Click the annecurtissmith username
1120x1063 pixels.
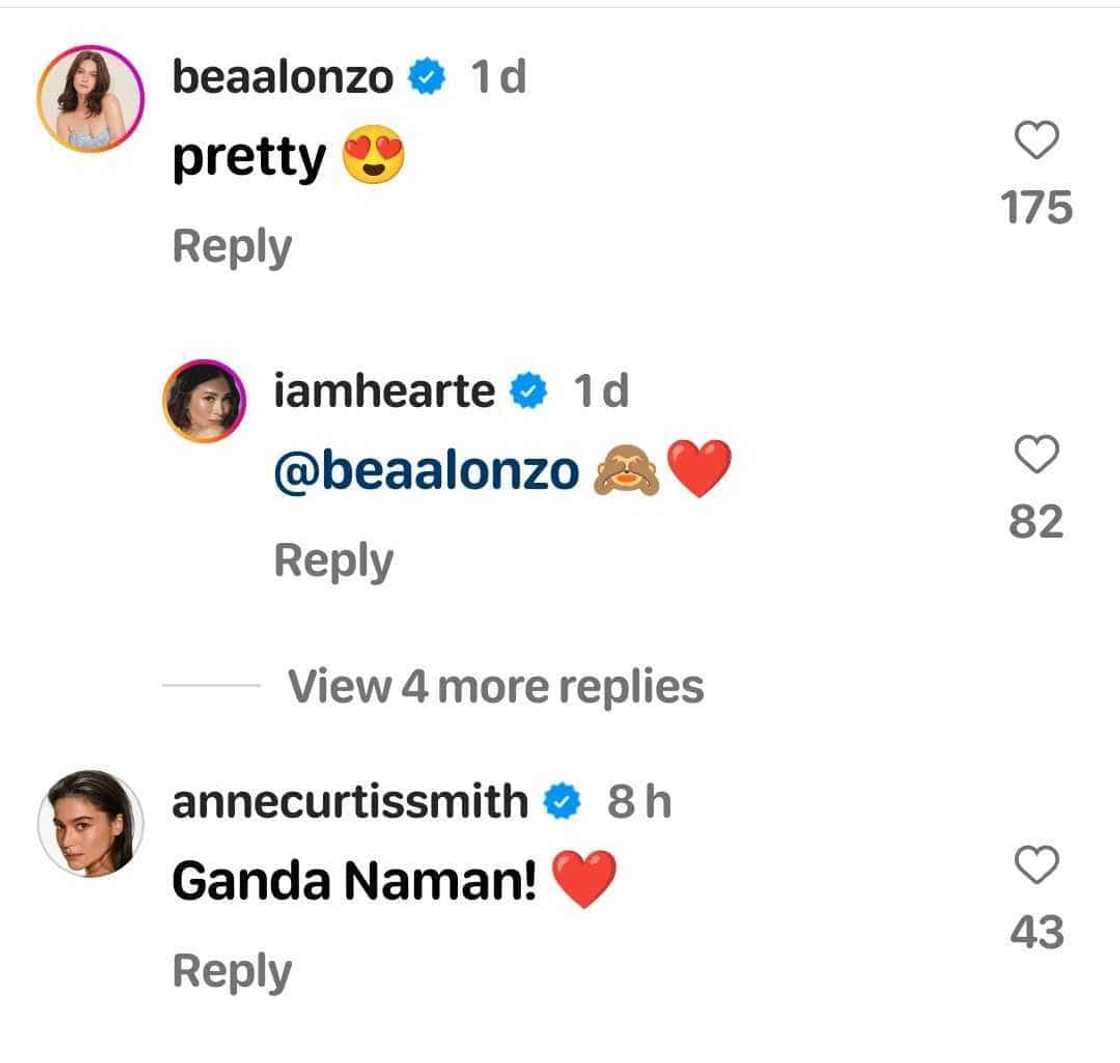(x=350, y=802)
